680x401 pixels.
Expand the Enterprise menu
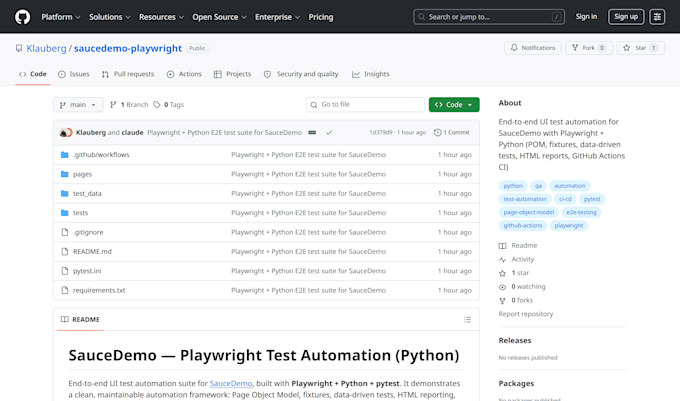pyautogui.click(x=278, y=17)
